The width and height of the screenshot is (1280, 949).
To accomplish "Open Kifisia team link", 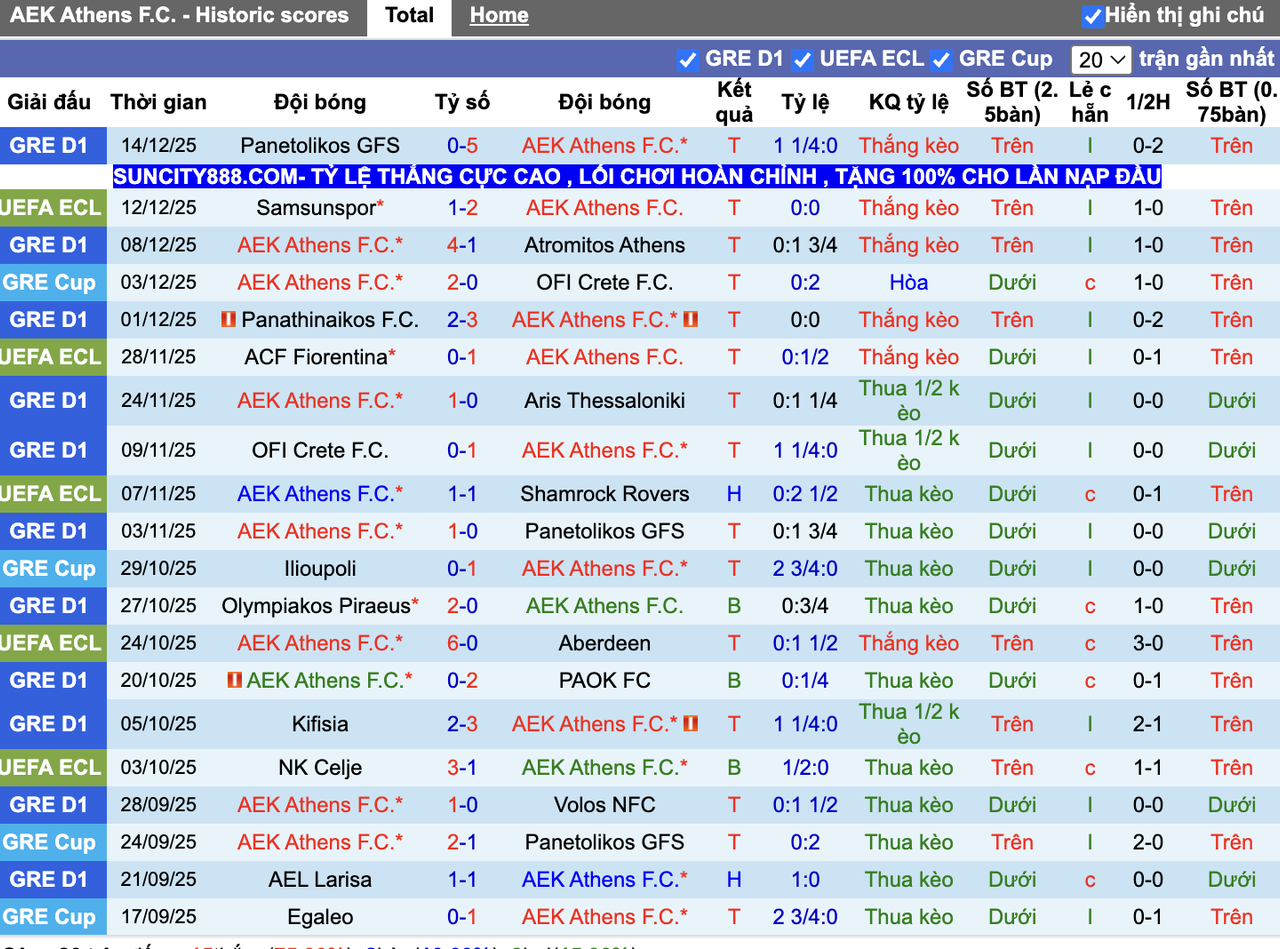I will pyautogui.click(x=320, y=724).
